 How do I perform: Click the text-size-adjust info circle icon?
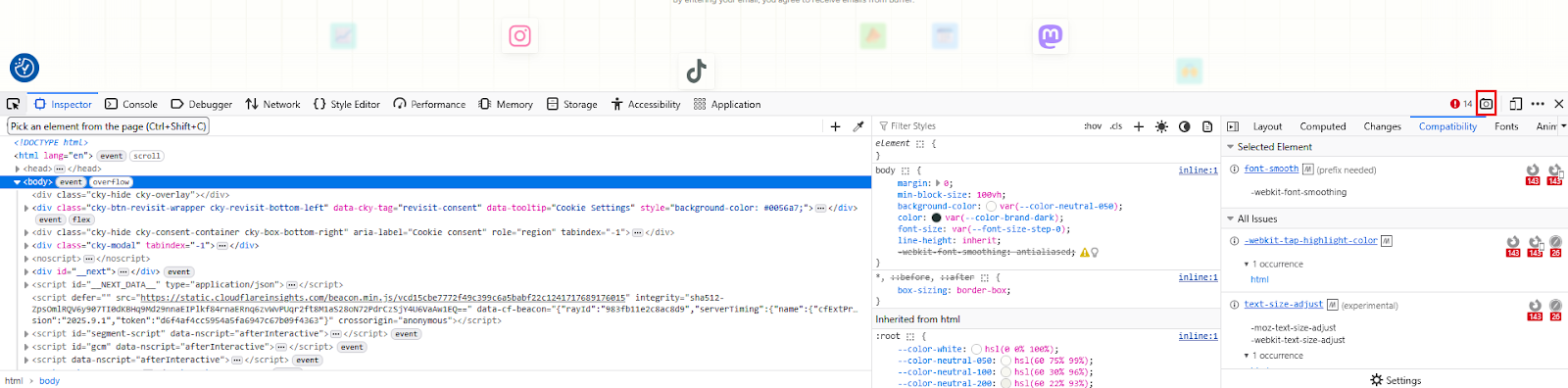pyautogui.click(x=1235, y=305)
